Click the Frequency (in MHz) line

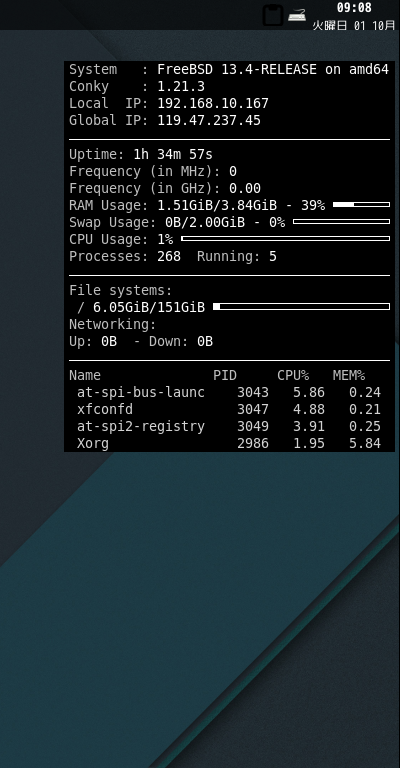[153, 171]
